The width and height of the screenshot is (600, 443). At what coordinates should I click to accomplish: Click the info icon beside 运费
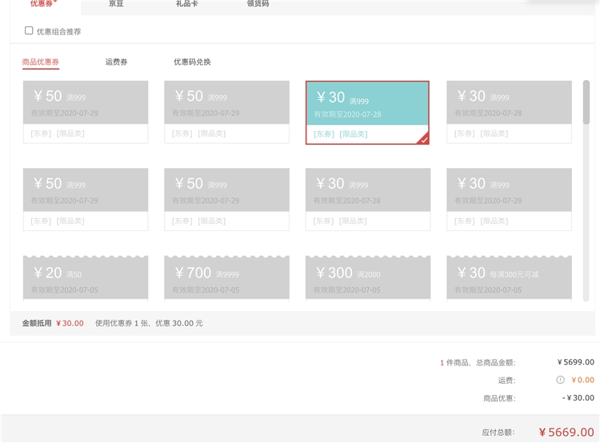pos(560,380)
